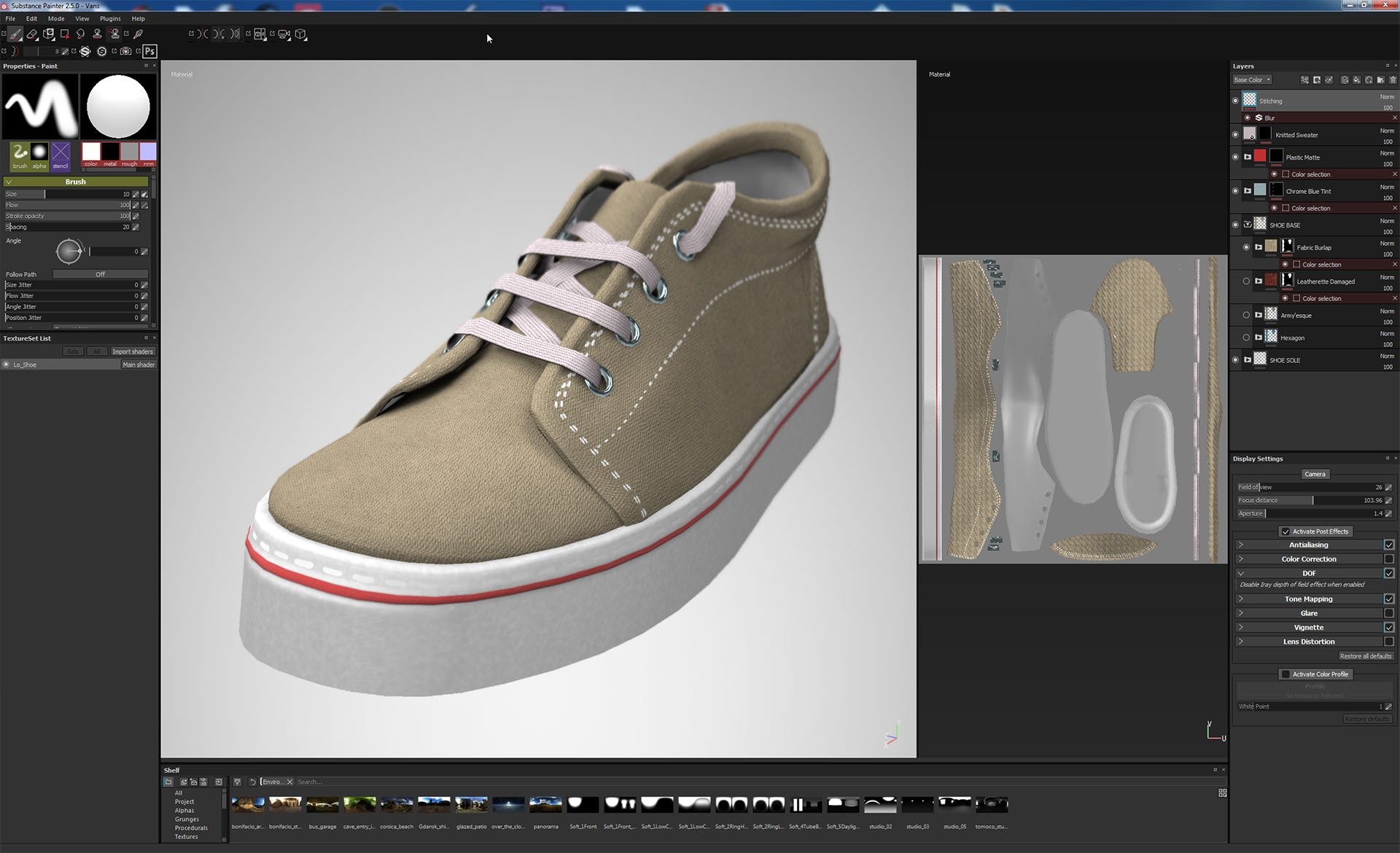Select the Smudge tool
This screenshot has height=853, width=1400.
pos(80,34)
